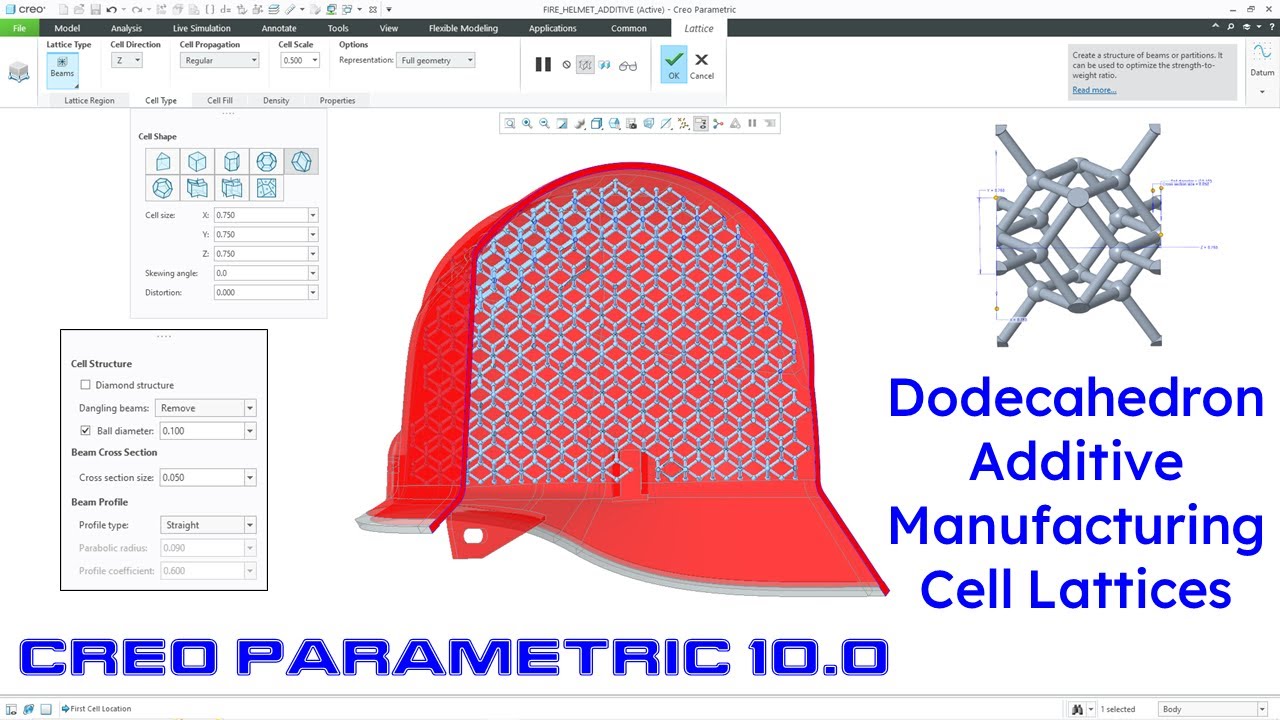Toggle the model tree display status icon
This screenshot has height=720, width=1280.
coord(10,709)
